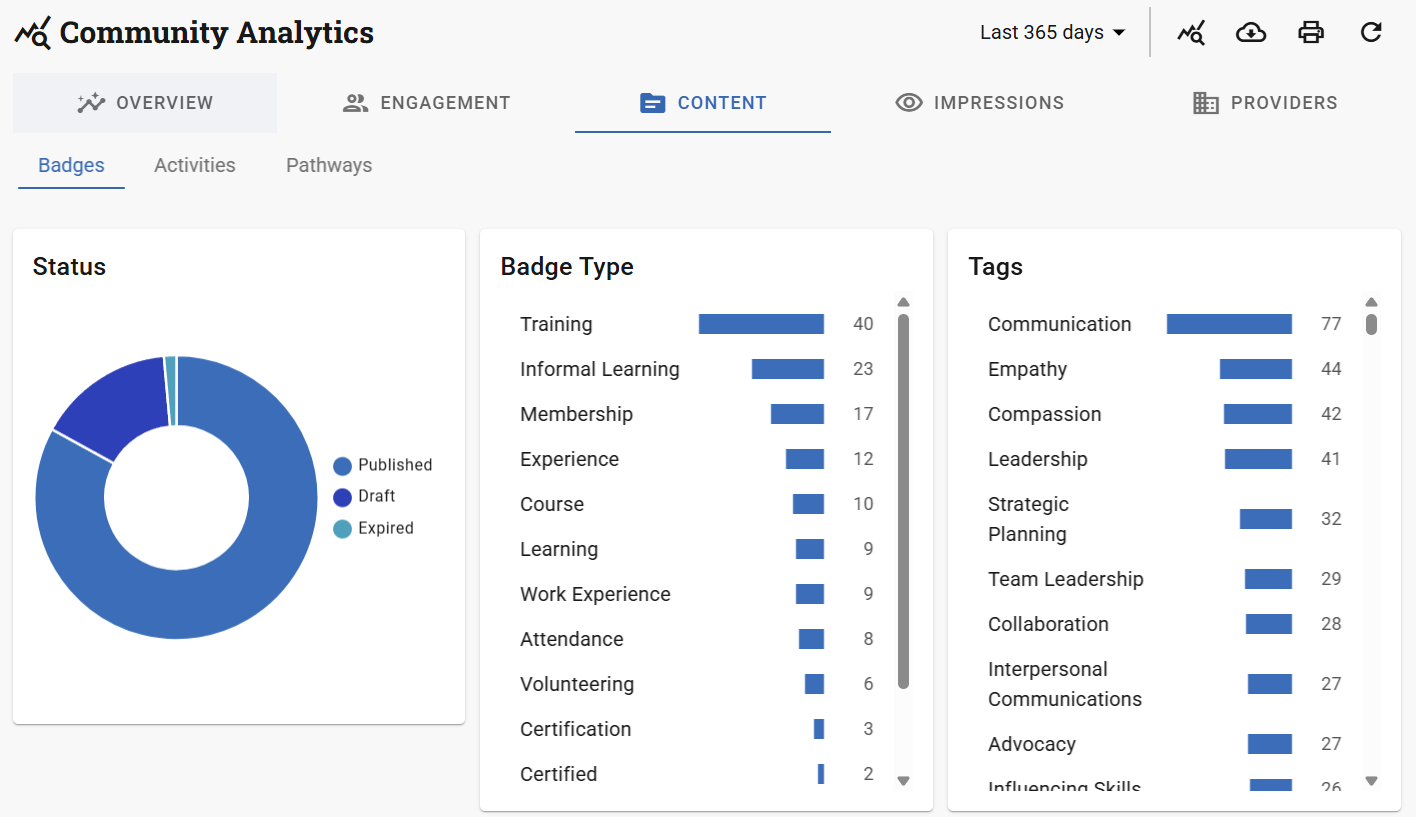Viewport: 1416px width, 817px height.
Task: Click the Engagement people icon
Action: click(x=356, y=103)
